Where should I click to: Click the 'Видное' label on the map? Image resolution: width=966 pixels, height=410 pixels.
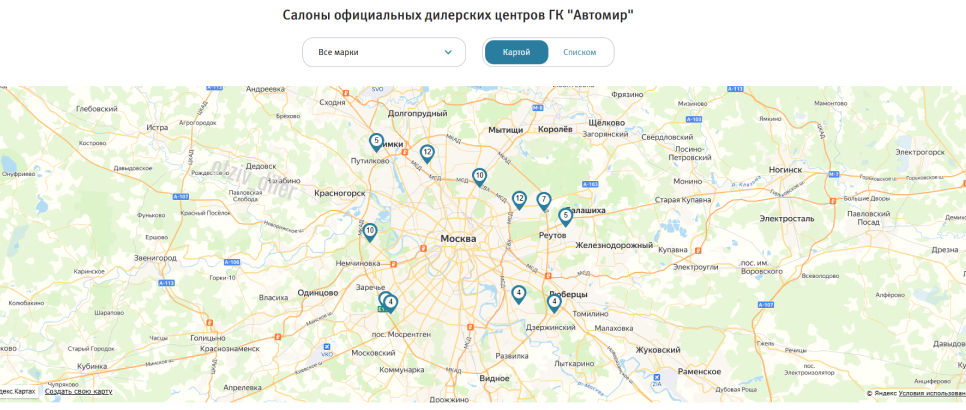click(494, 378)
